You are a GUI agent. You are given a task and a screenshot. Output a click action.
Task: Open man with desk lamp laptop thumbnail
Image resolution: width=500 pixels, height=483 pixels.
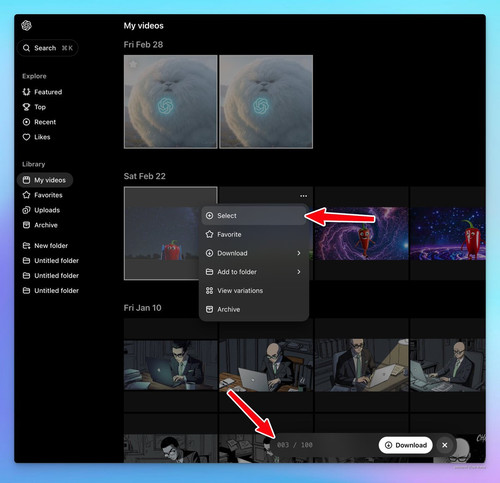click(361, 365)
